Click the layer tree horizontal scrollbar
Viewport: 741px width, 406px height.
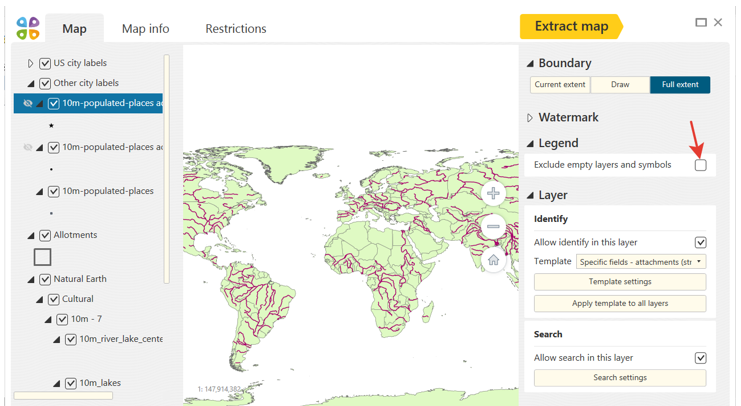pos(63,396)
